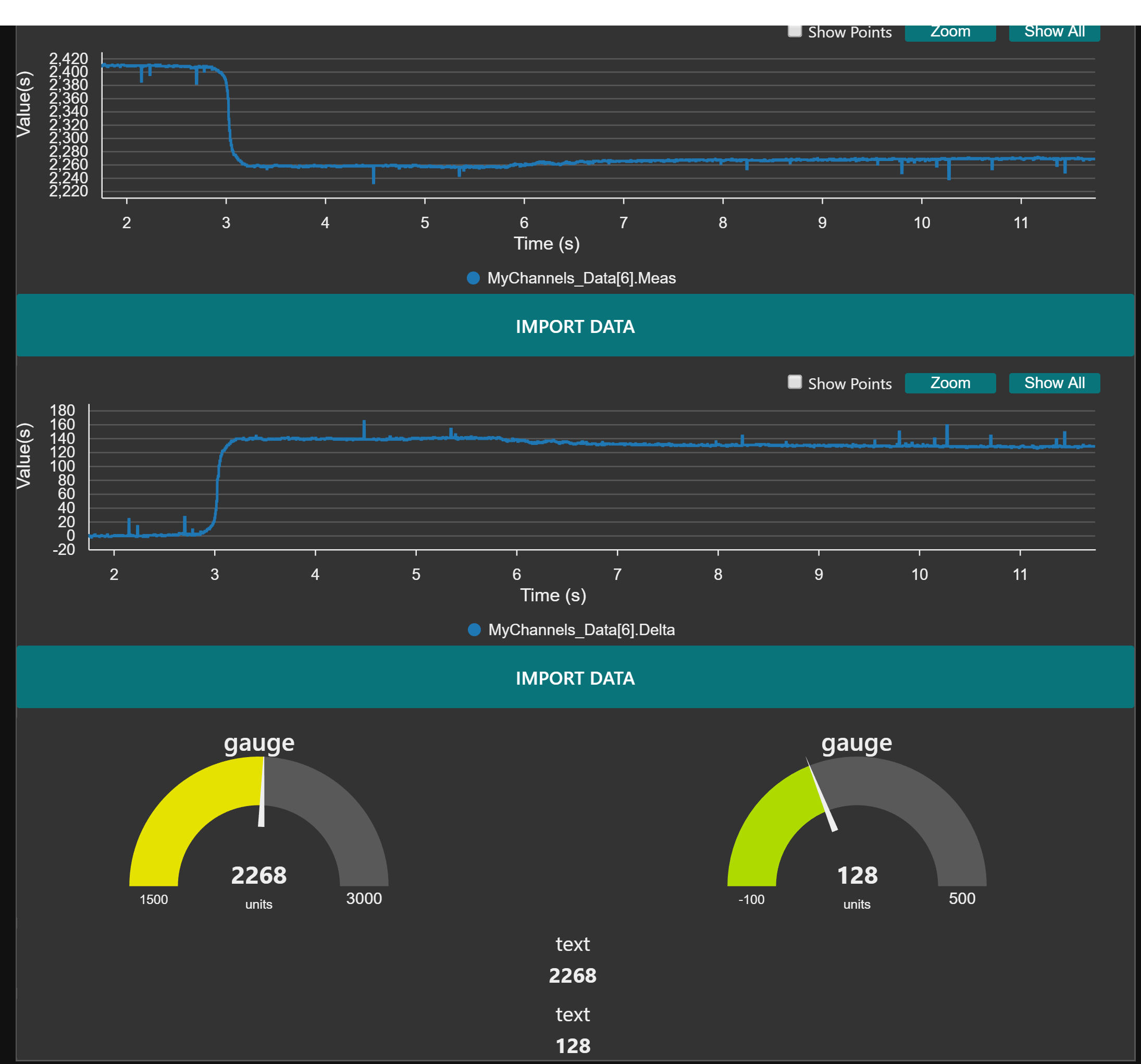Click IMPORT DATA below the Delta chart

pyautogui.click(x=575, y=678)
